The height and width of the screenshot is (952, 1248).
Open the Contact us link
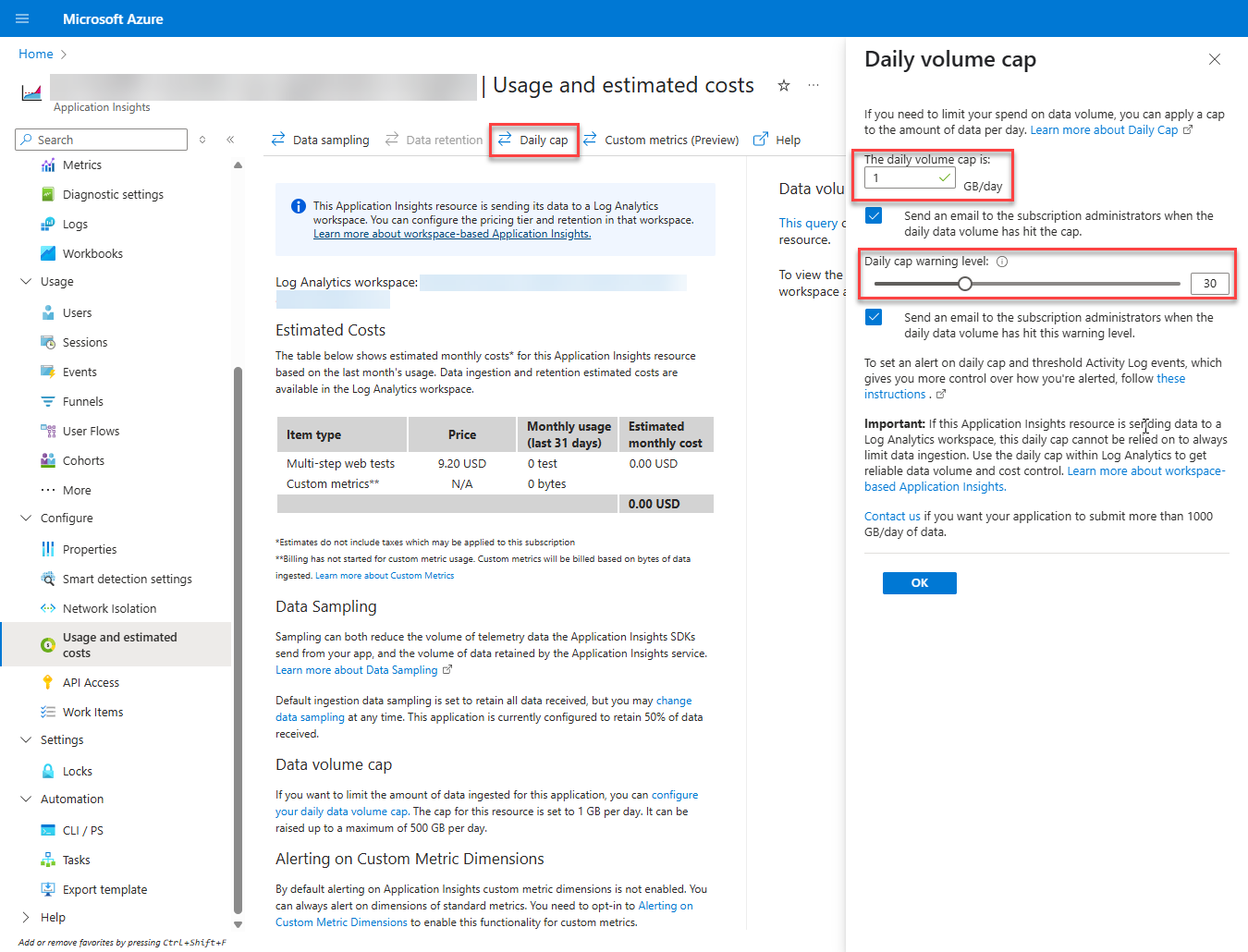(x=892, y=517)
